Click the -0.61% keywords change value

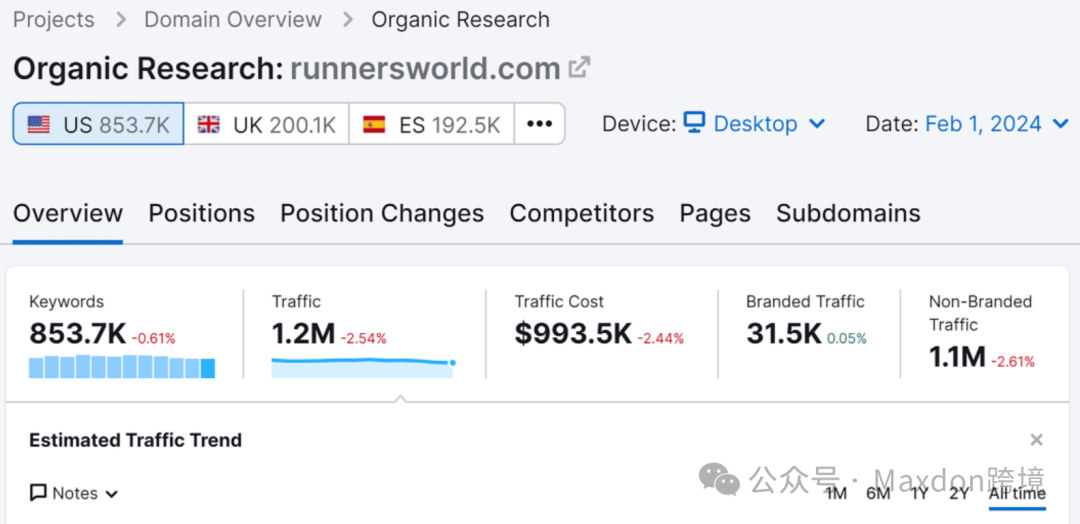coord(153,339)
